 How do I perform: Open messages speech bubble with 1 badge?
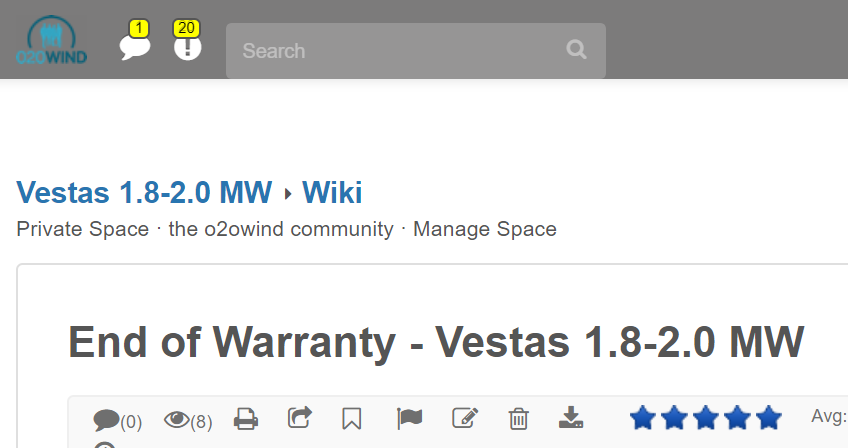tap(135, 41)
